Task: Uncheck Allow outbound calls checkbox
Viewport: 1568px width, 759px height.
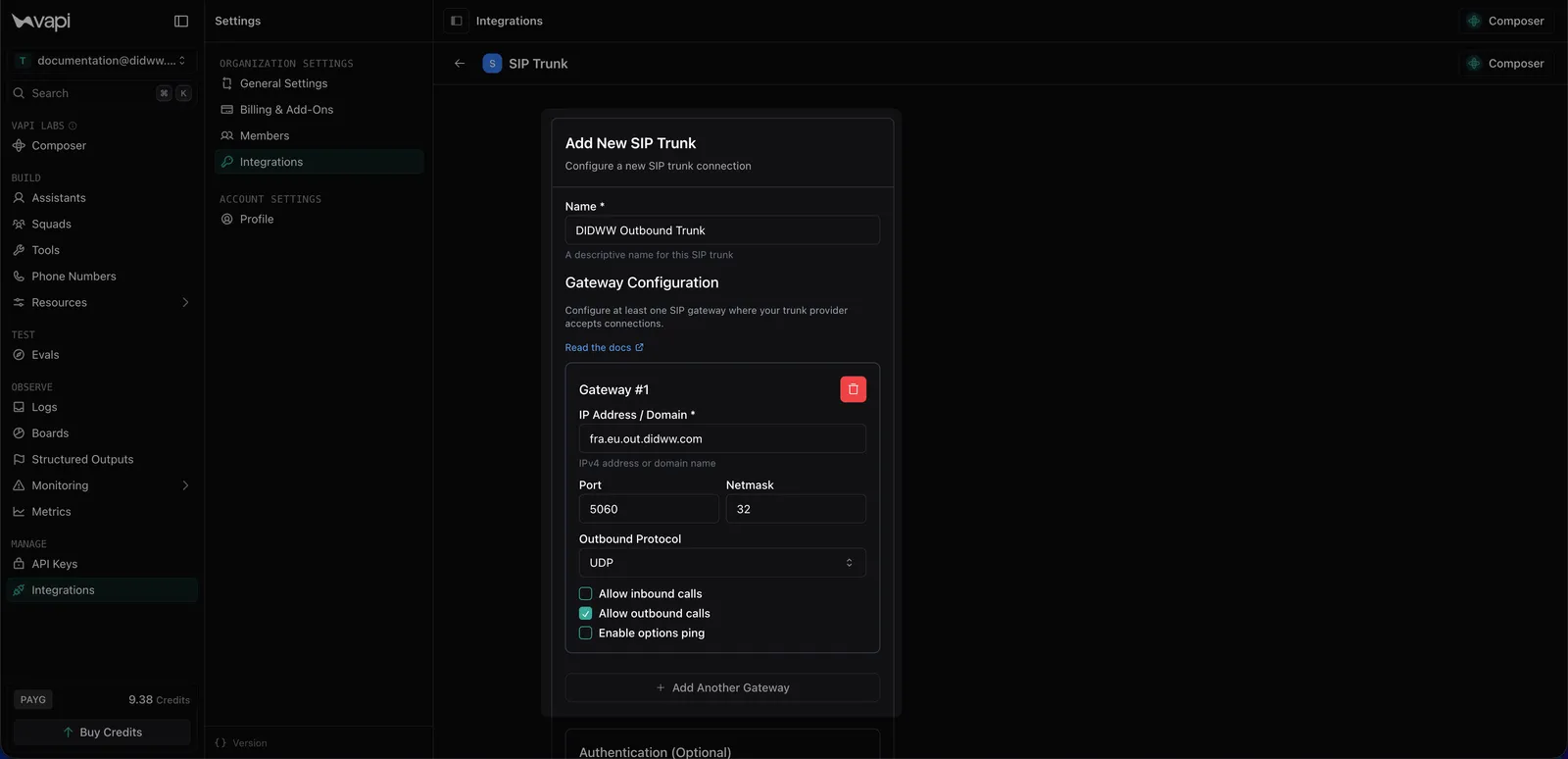Action: click(x=585, y=613)
